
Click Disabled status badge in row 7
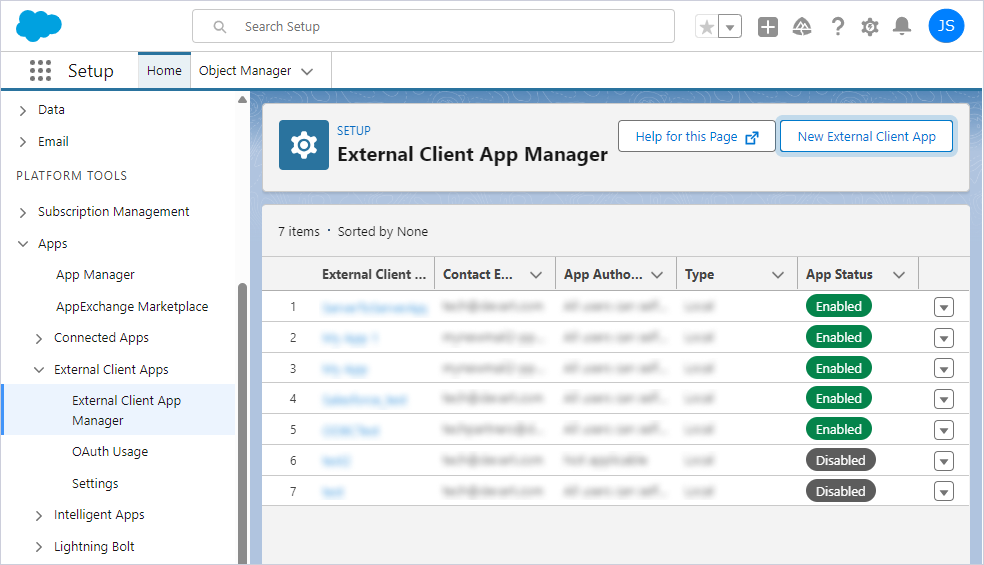(840, 491)
